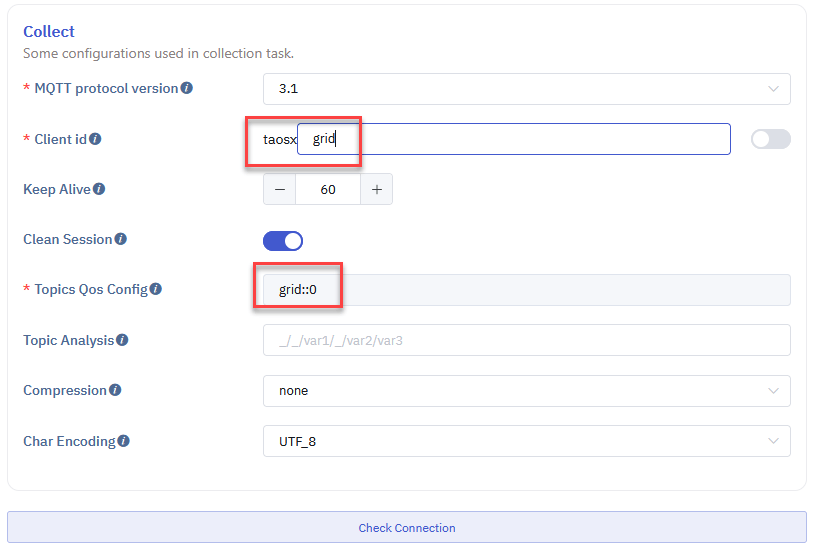Viewport: 819px width, 549px height.
Task: Click the Char Encoding info icon
Action: click(x=124, y=441)
